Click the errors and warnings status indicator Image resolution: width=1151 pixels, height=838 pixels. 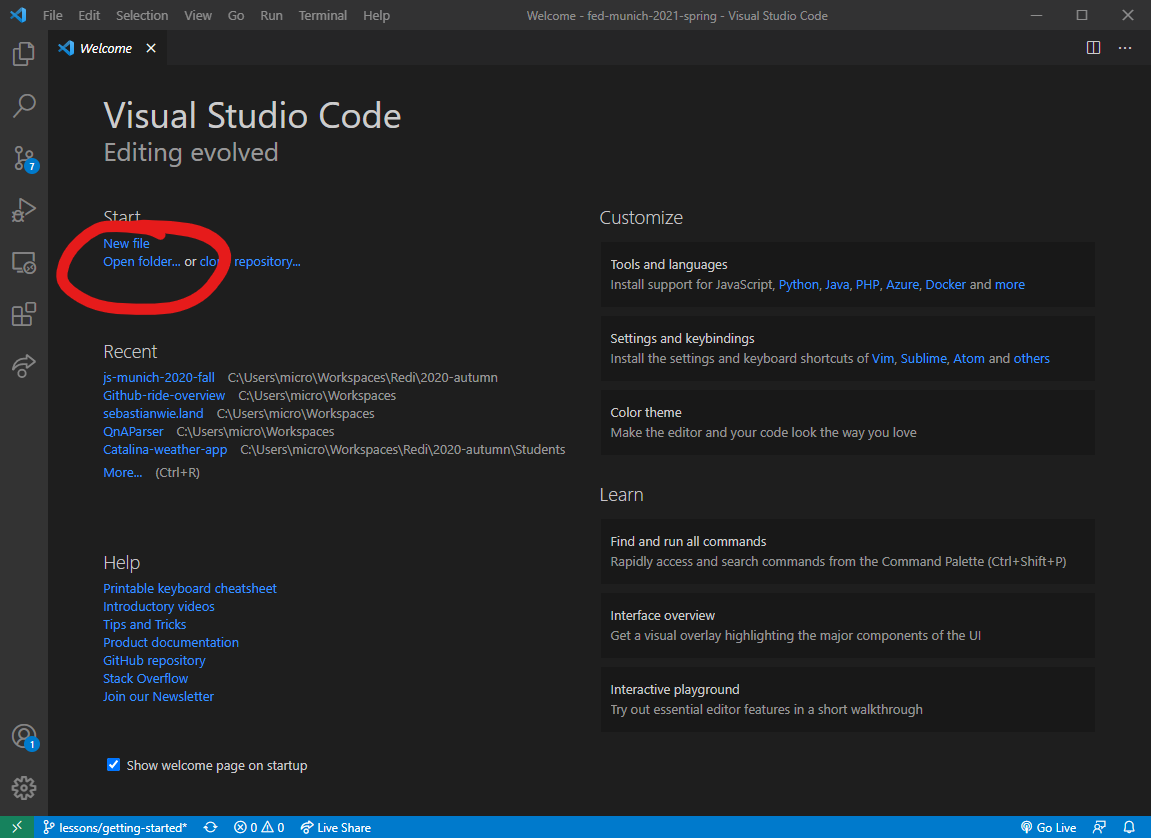(258, 827)
